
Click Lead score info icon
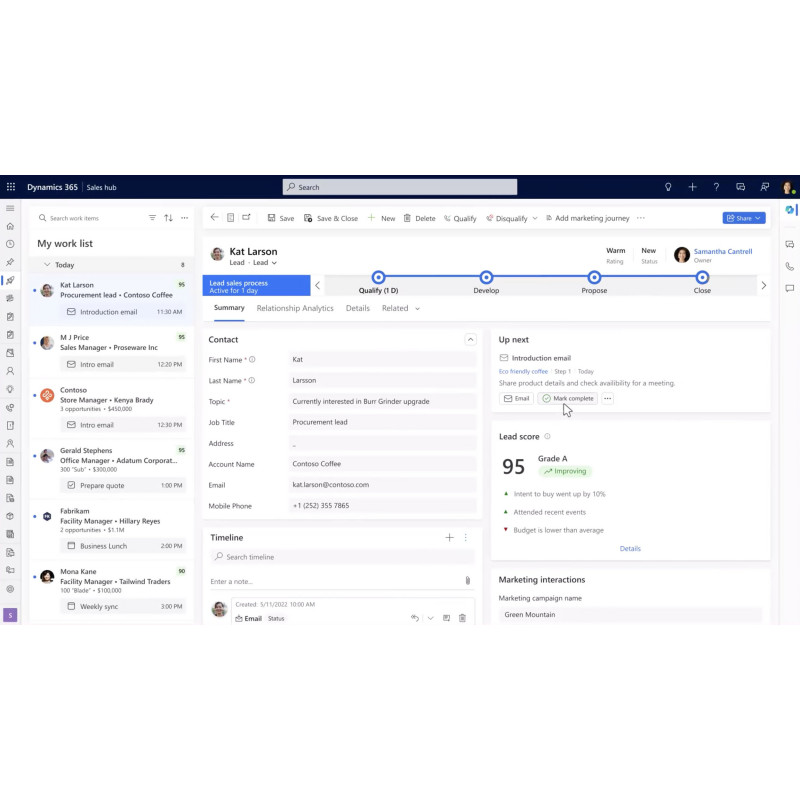[x=547, y=436]
